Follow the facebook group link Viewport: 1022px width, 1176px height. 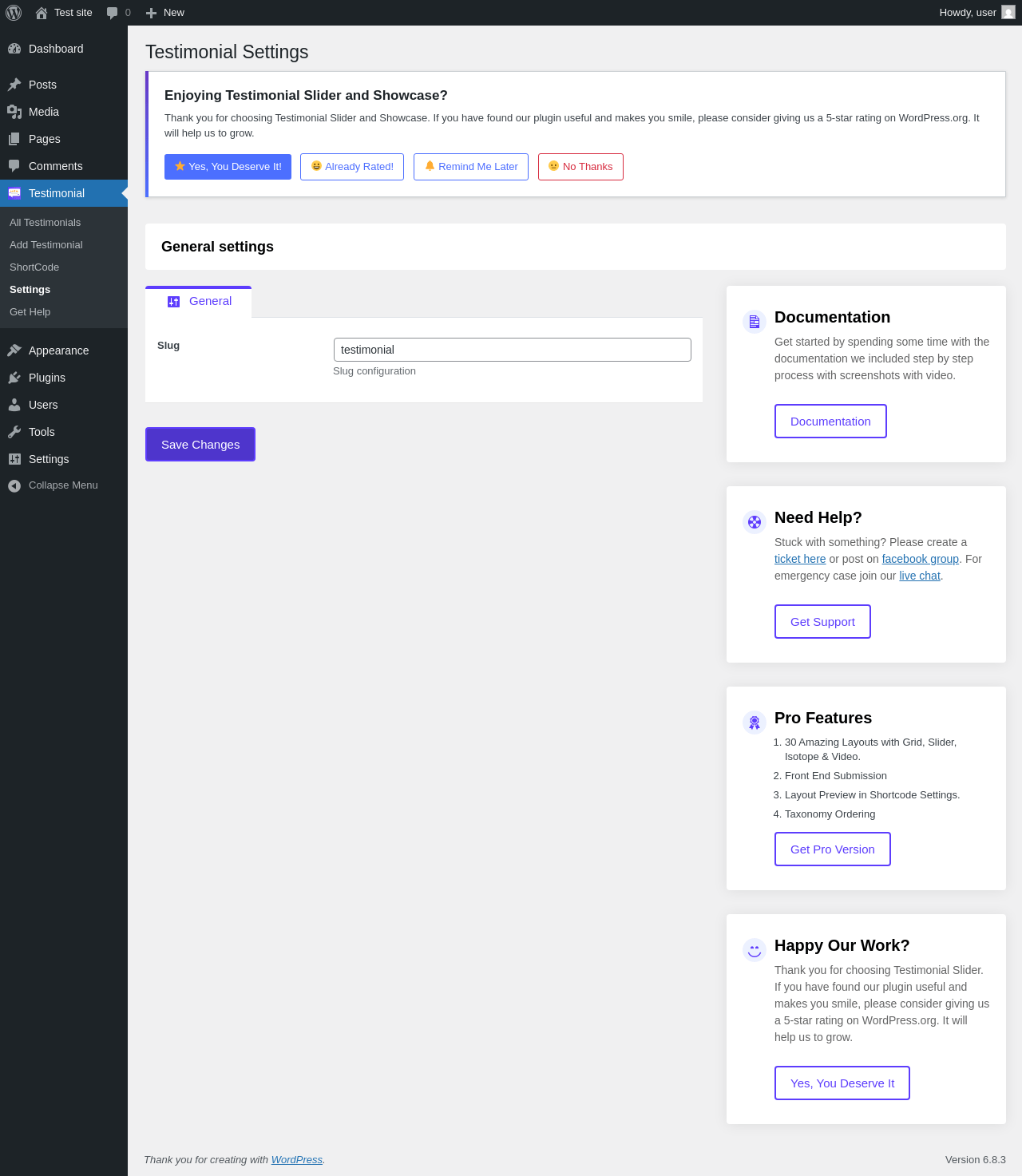coord(921,559)
